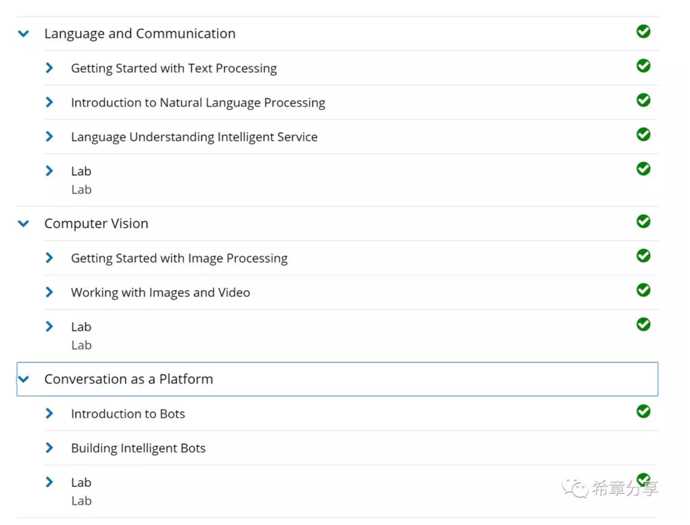Click completion checkmark for Working with Images and Video
690x525 pixels.
(x=643, y=290)
